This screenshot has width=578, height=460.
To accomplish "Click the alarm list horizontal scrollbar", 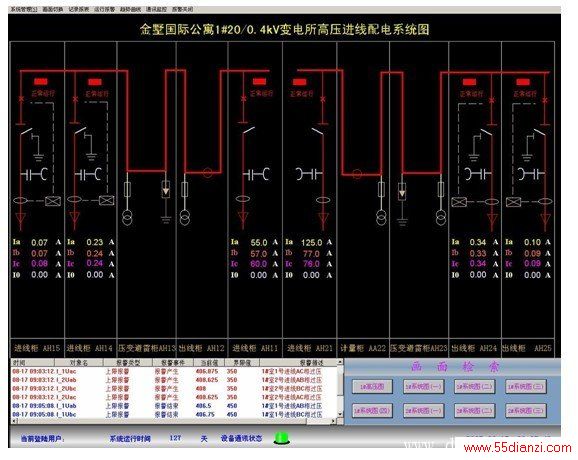I will pyautogui.click(x=174, y=421).
